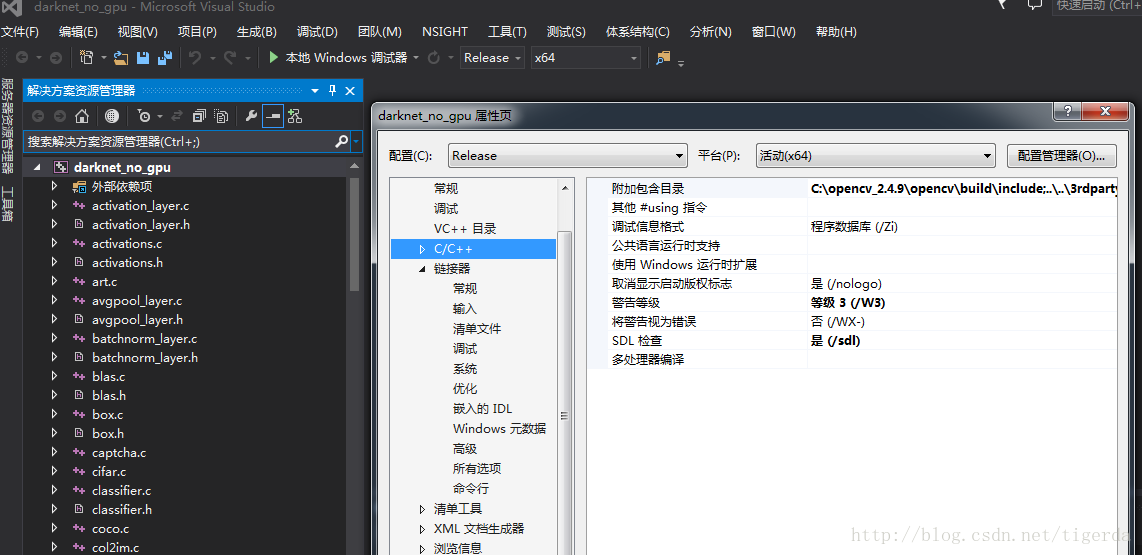Open the 生成(B) menu

pos(256,31)
